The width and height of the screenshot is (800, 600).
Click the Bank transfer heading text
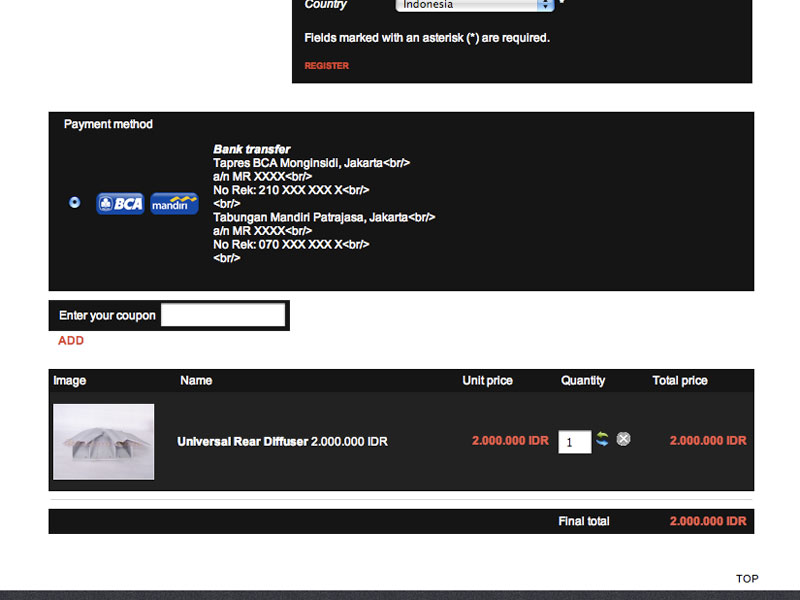252,149
